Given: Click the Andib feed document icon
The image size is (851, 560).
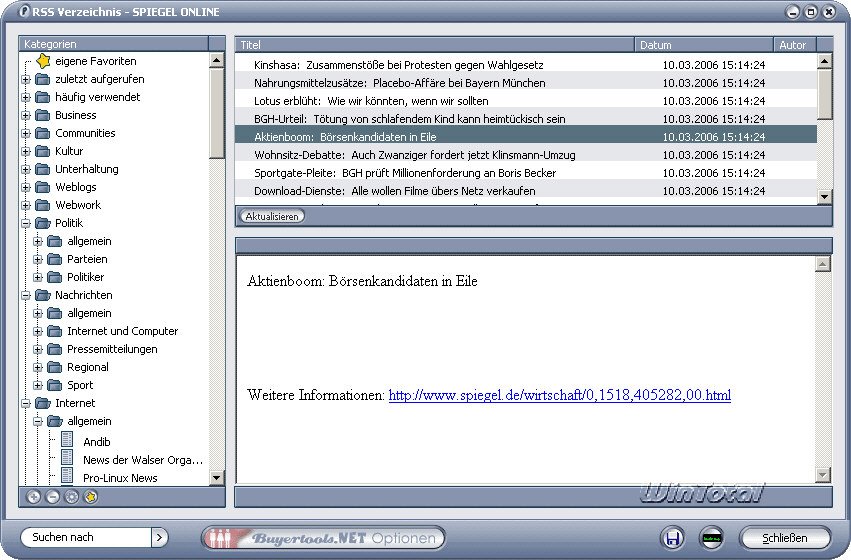Looking at the screenshot, I should click(67, 440).
